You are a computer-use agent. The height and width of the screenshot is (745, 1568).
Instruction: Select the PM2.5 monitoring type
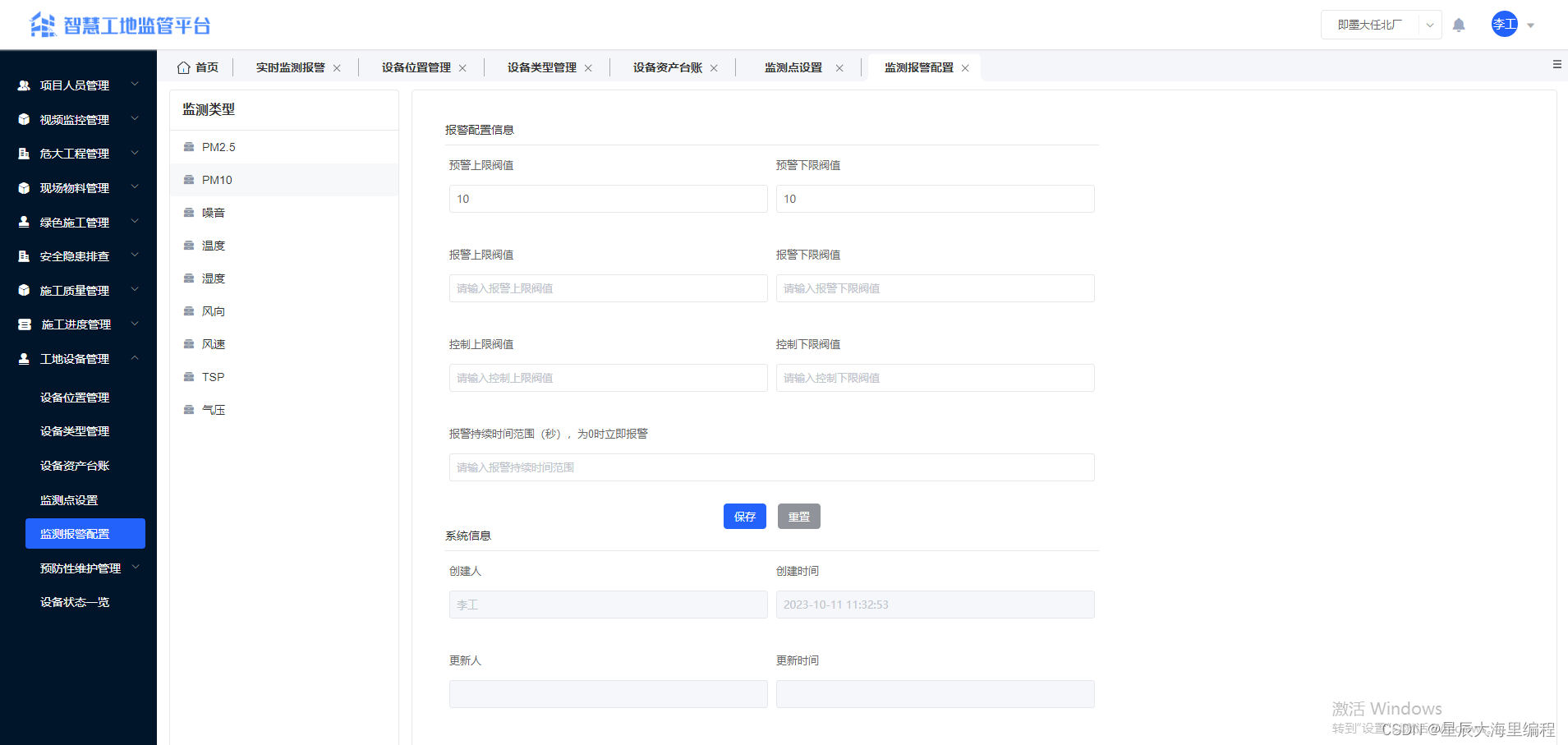[x=284, y=147]
